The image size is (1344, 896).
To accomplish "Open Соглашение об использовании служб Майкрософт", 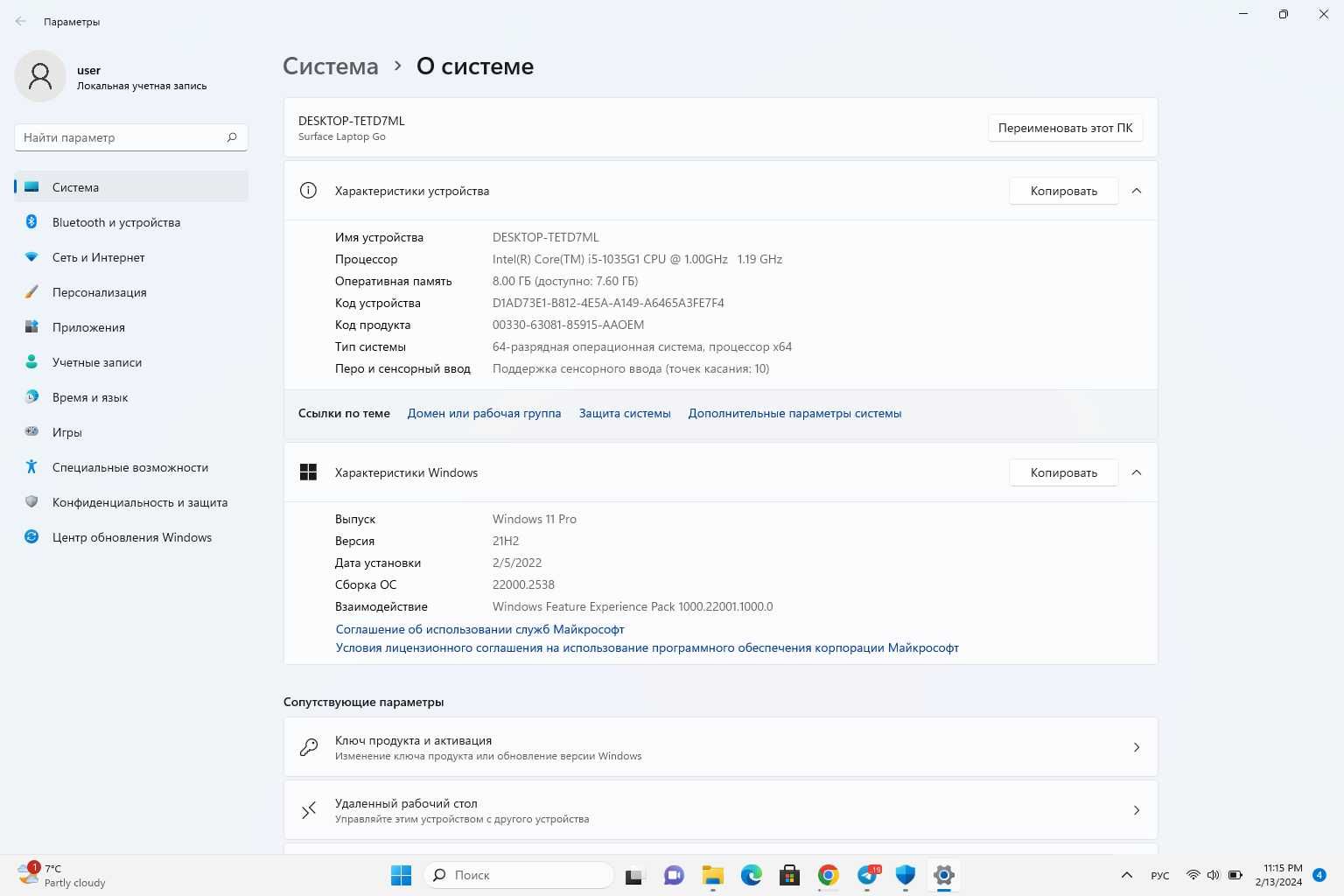I will 479,629.
